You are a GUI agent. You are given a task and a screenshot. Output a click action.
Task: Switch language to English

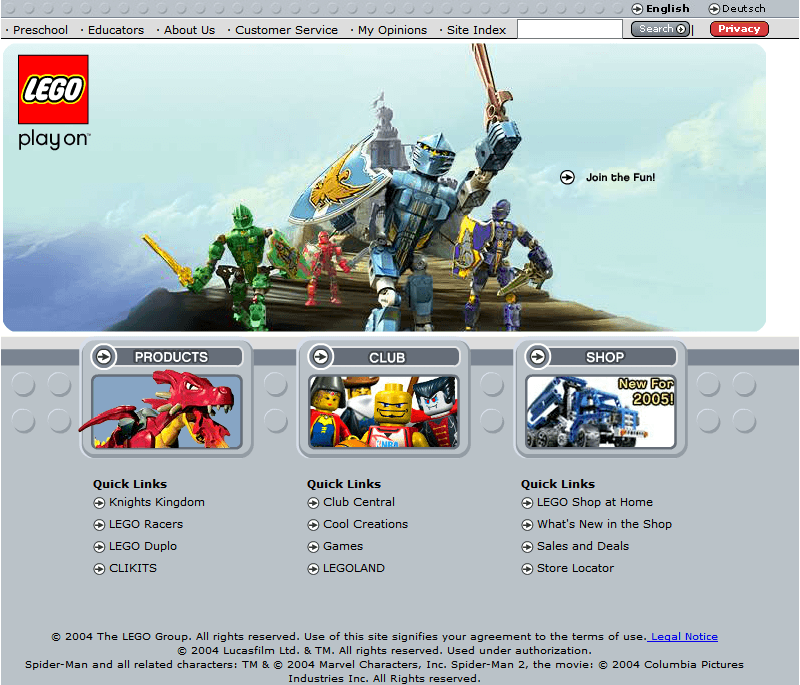[x=667, y=9]
